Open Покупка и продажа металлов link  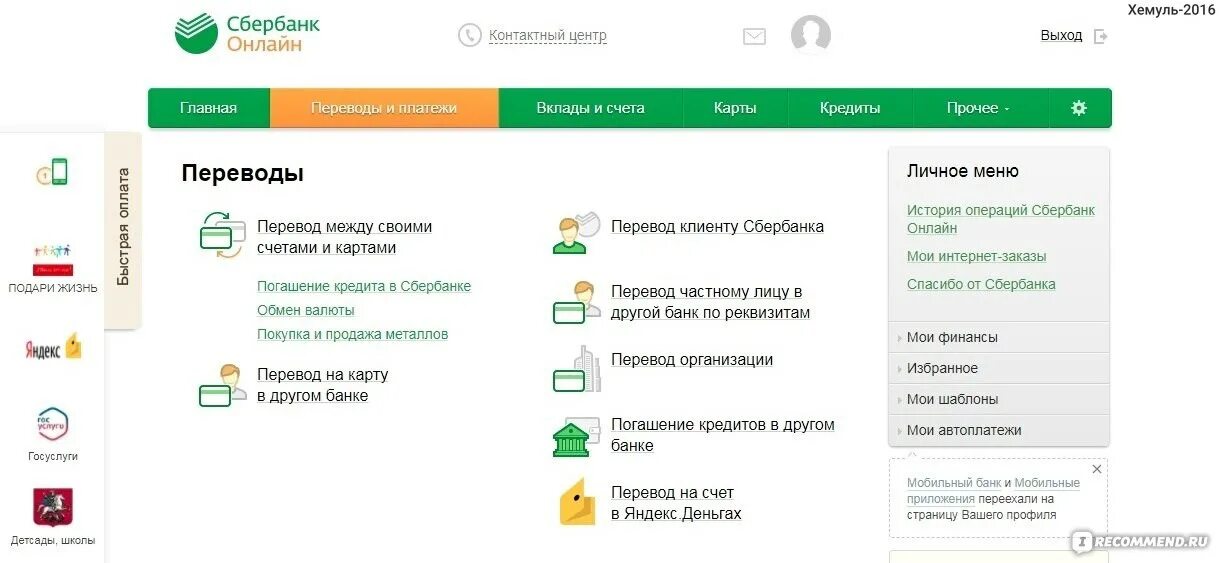click(x=352, y=334)
